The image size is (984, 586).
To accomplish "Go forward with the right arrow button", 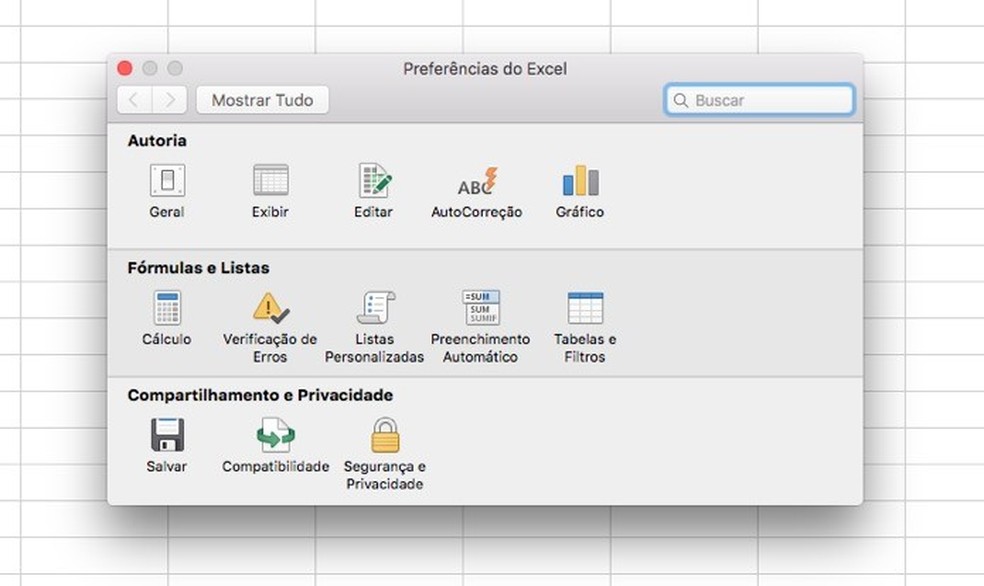I will pos(169,100).
